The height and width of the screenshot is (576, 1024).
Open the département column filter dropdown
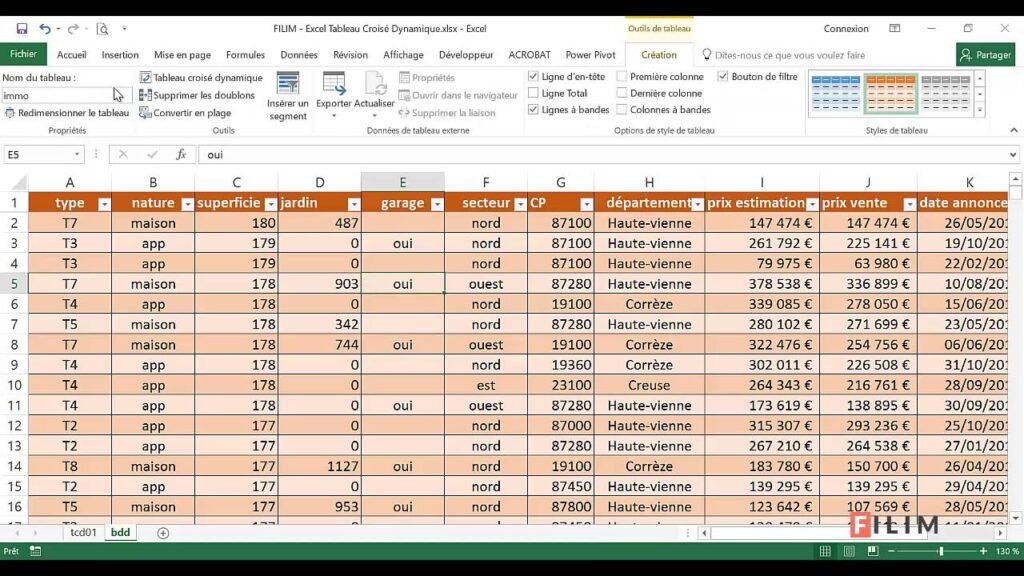(698, 202)
